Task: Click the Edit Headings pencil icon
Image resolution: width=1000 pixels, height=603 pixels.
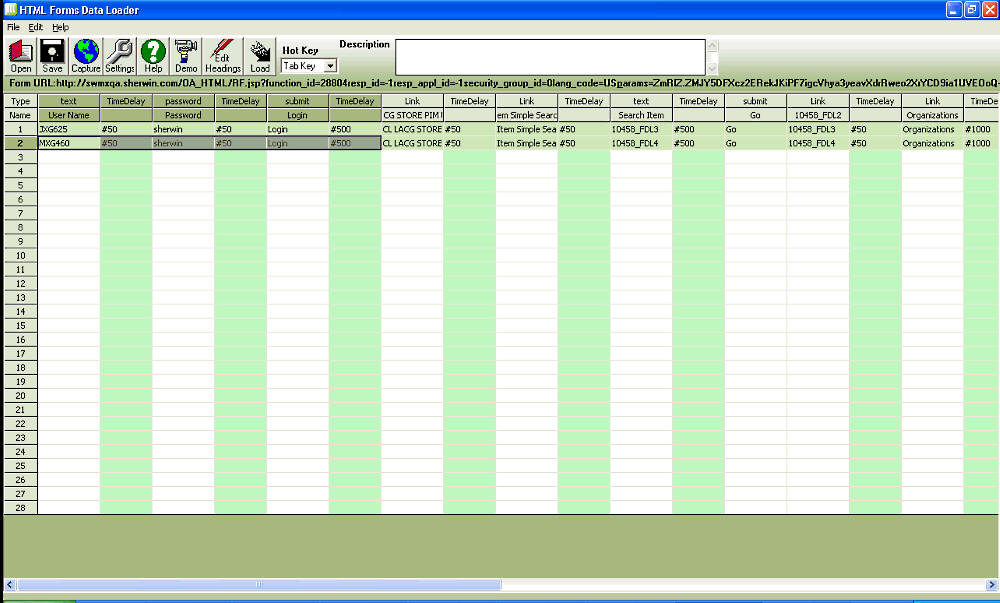Action: [x=223, y=56]
